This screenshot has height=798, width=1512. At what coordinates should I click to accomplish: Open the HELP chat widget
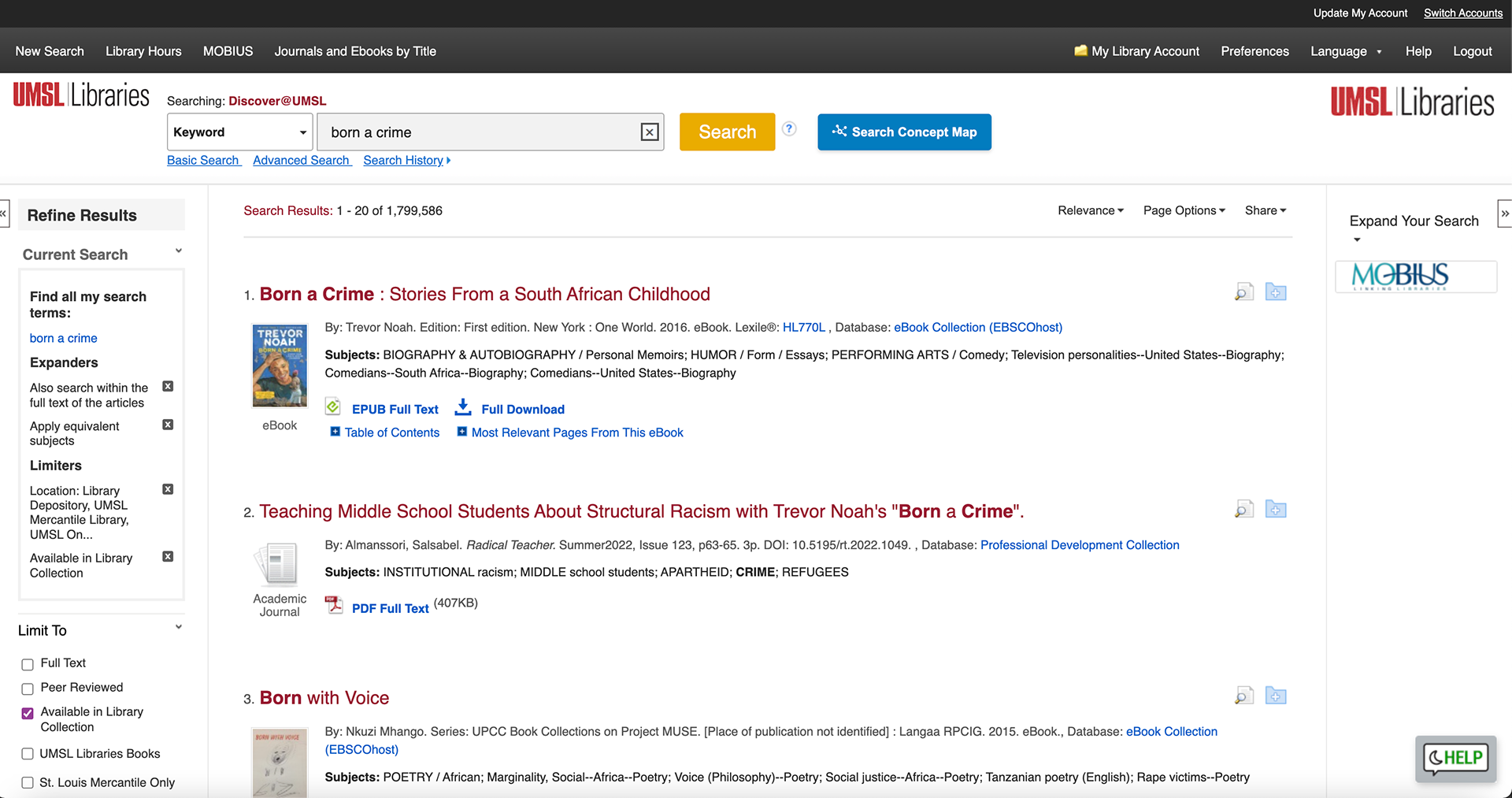coord(1455,759)
